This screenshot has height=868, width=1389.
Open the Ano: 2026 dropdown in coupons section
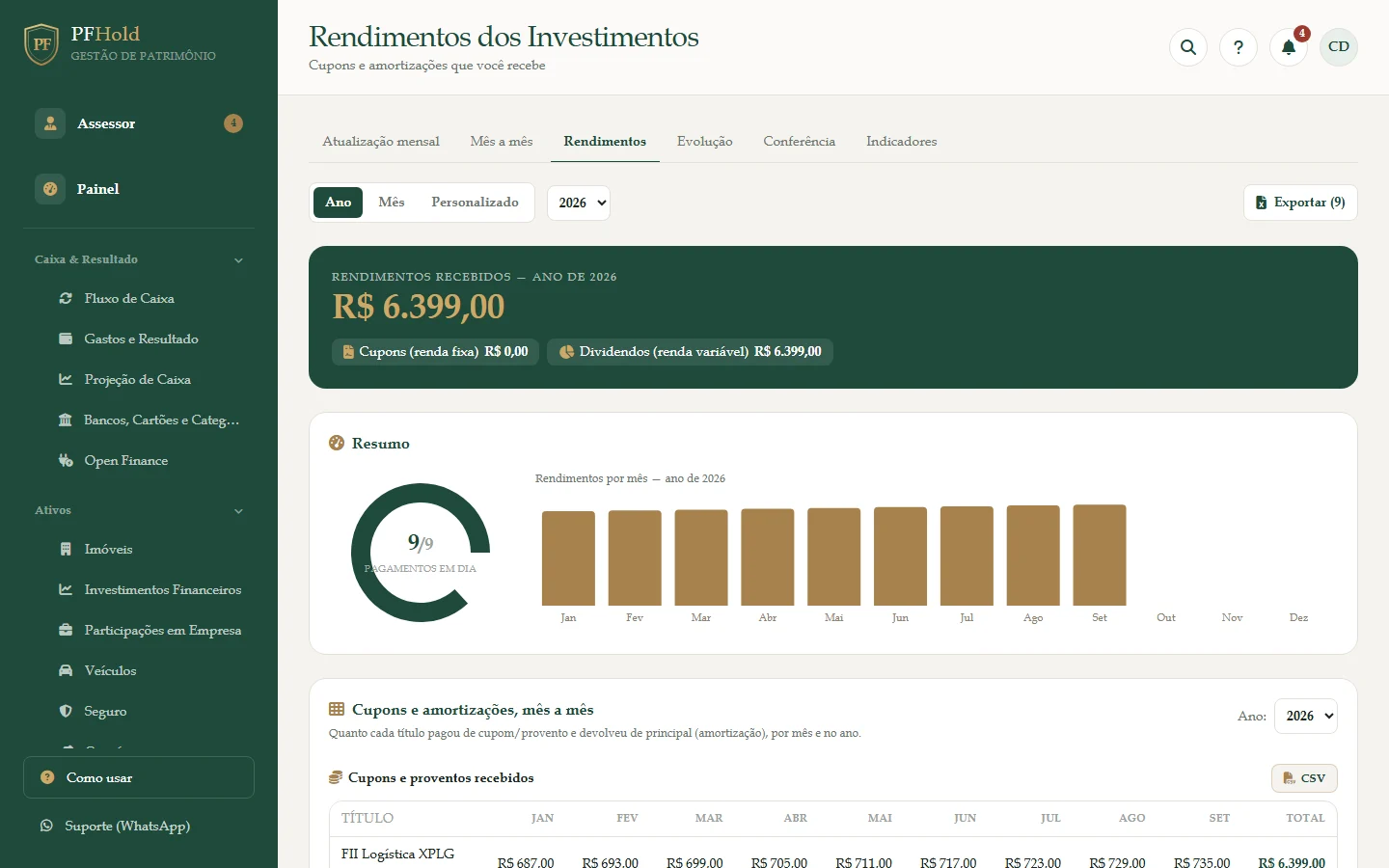tap(1306, 716)
